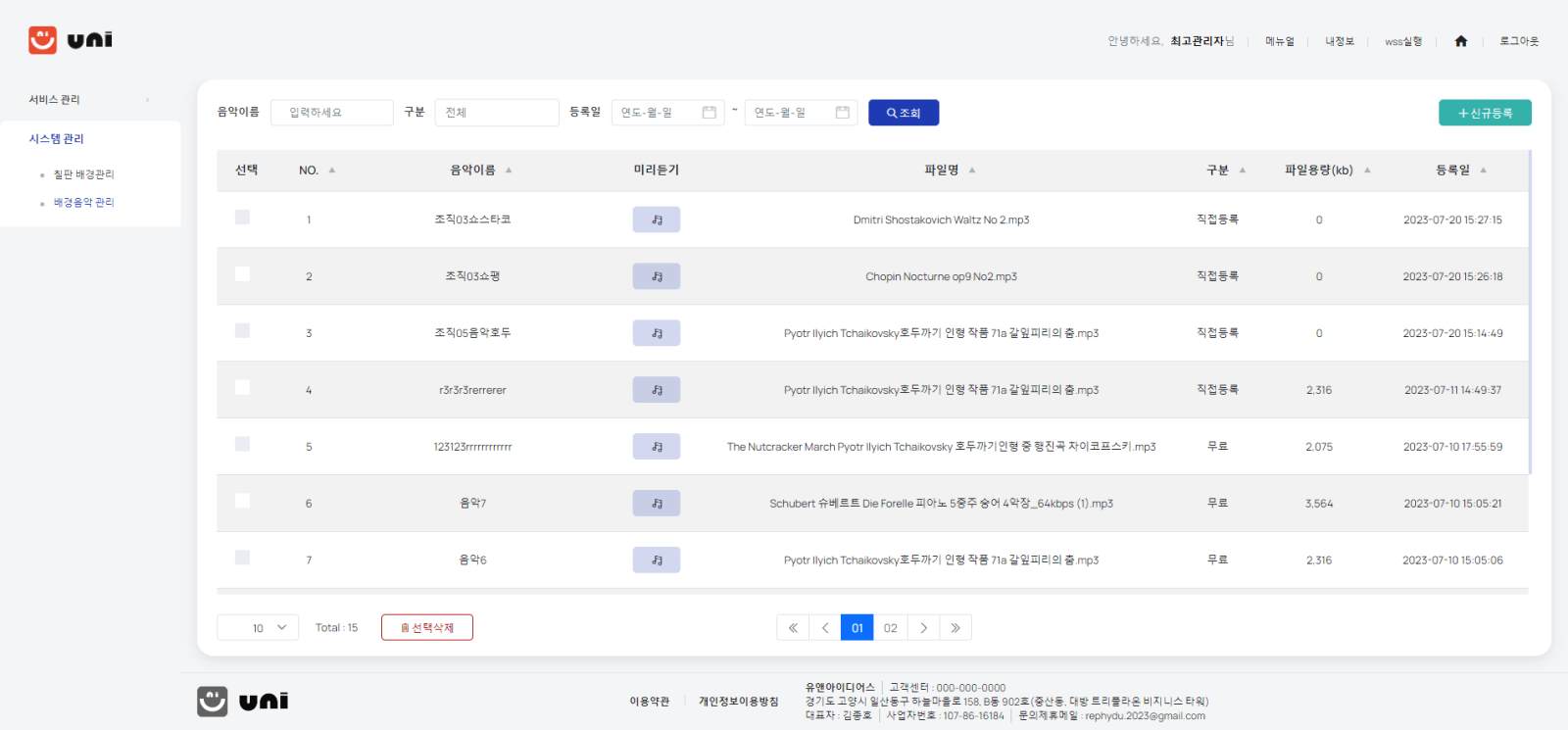Viewport: 1568px width, 730px height.
Task: Click the 조회 search button
Action: [x=904, y=113]
